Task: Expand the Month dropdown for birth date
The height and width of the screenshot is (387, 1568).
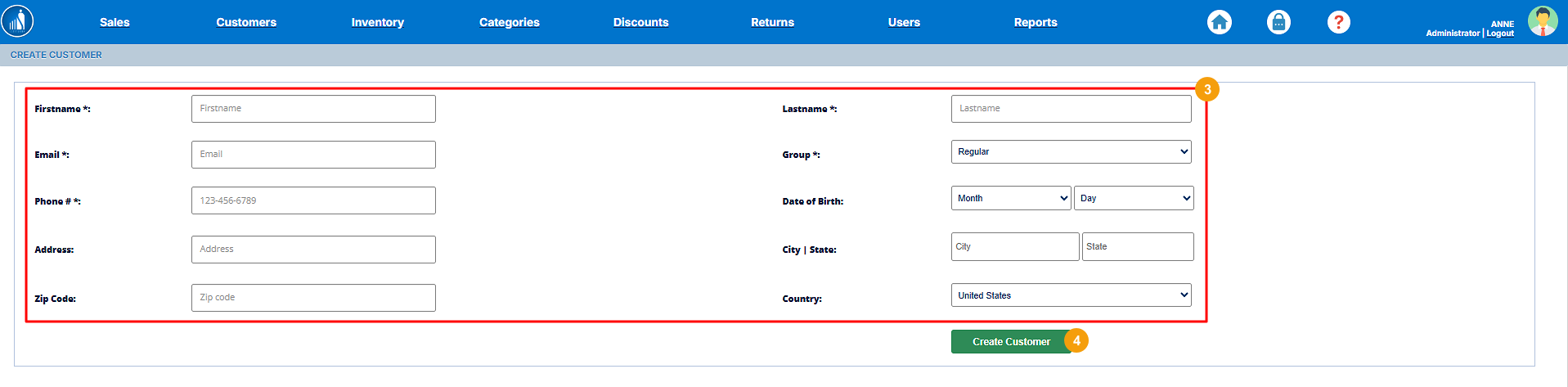Action: [x=1010, y=198]
